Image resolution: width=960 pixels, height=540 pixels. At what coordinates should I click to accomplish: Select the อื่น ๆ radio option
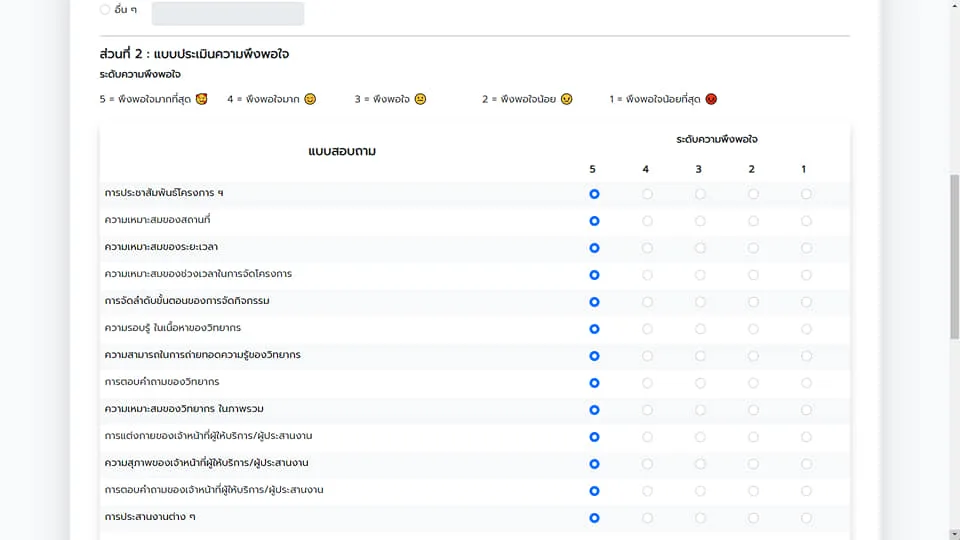tap(105, 9)
